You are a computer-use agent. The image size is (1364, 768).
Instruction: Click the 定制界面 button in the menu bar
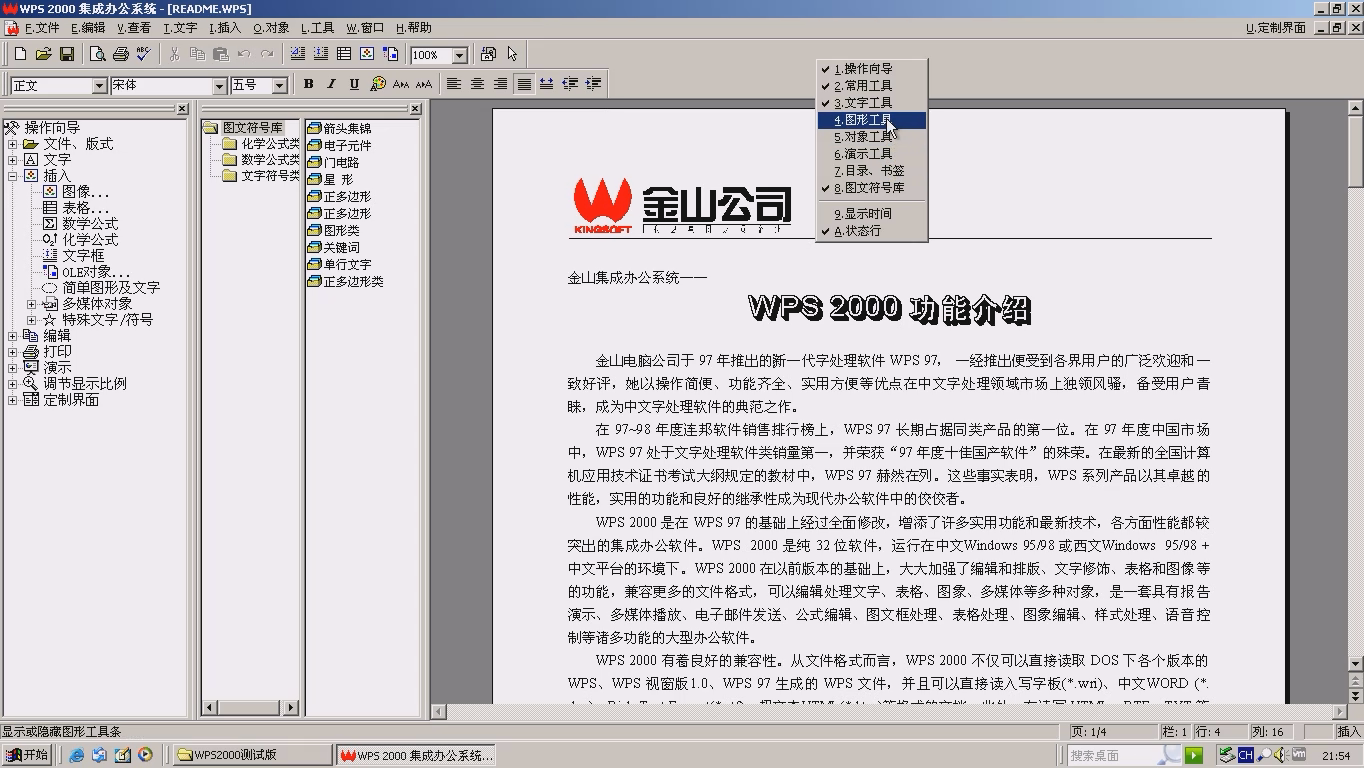1276,28
